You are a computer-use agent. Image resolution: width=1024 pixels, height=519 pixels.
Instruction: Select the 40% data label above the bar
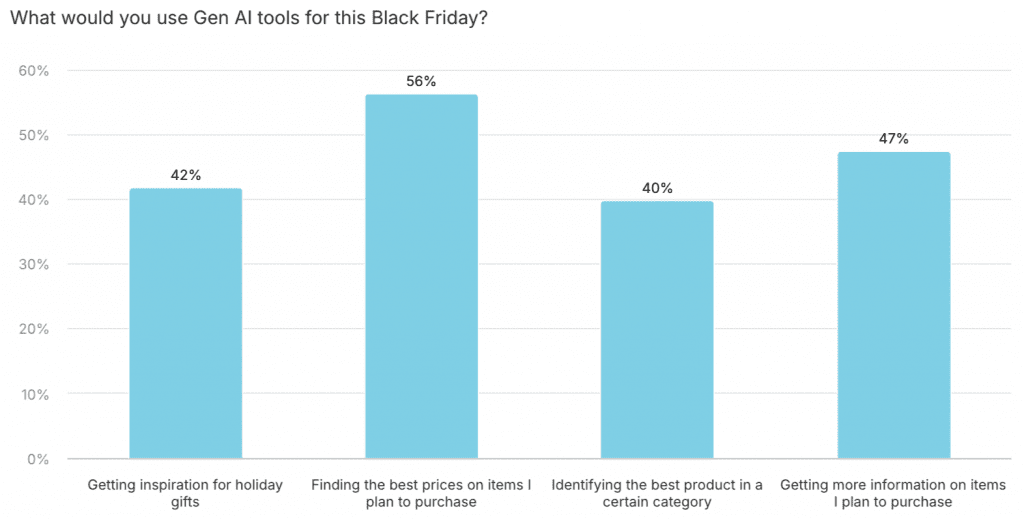coord(657,188)
